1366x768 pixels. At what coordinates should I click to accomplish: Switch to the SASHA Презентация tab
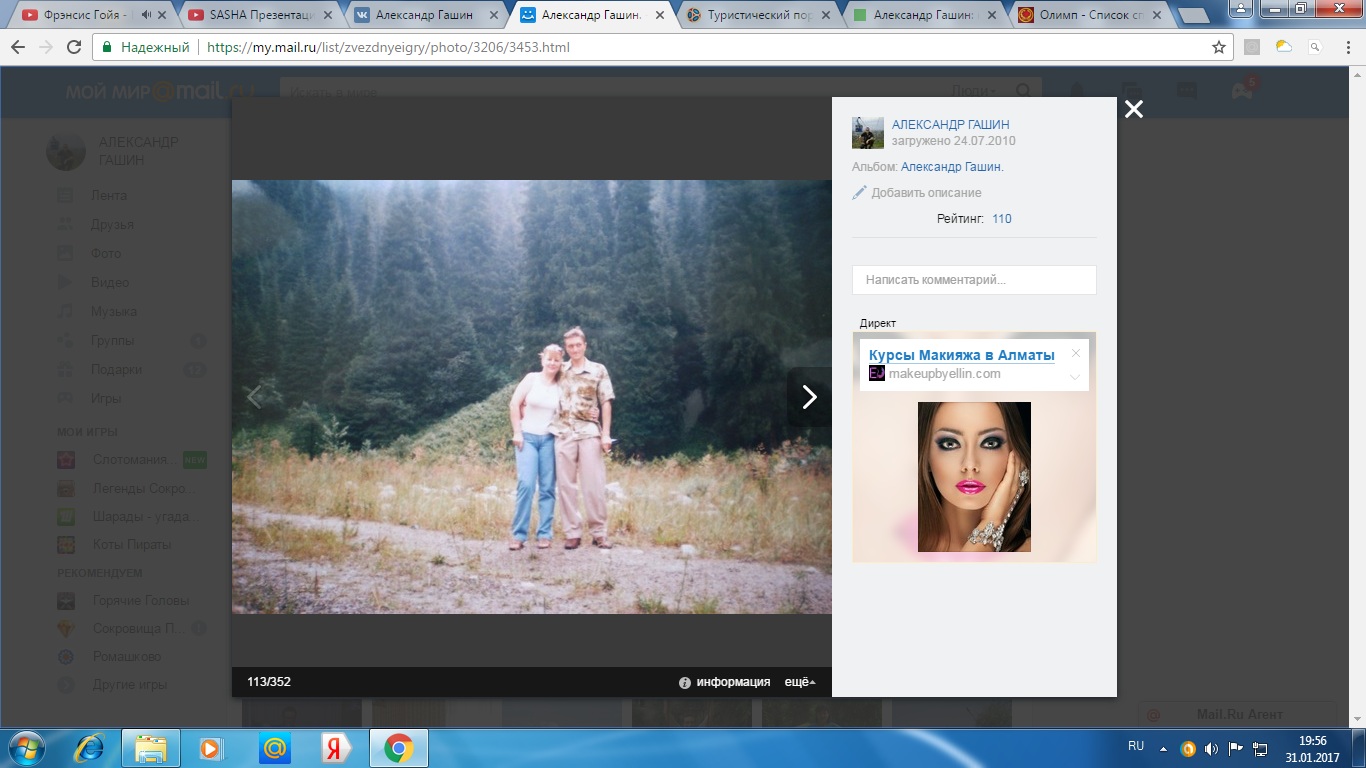pyautogui.click(x=260, y=15)
